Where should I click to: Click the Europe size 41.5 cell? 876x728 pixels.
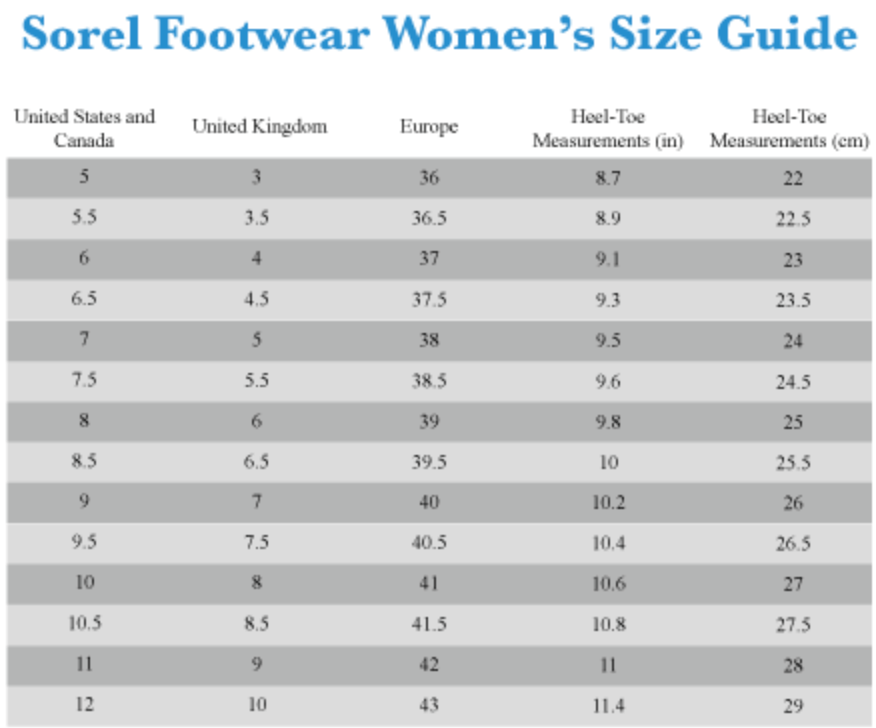[x=429, y=624]
